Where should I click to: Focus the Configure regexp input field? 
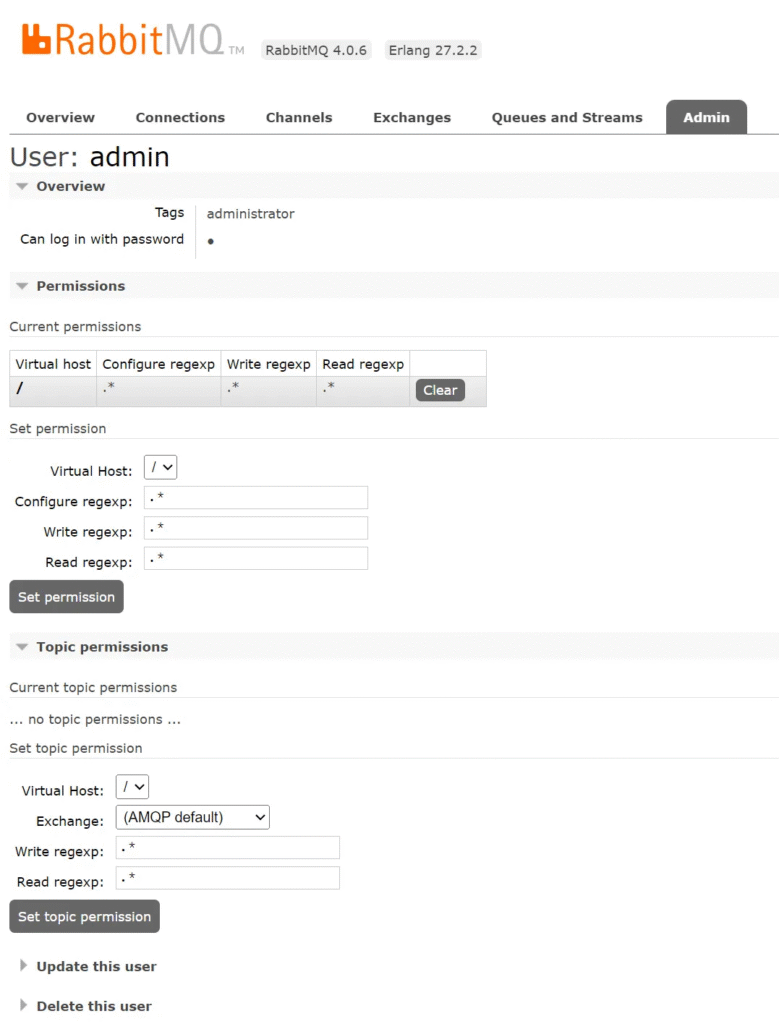click(255, 498)
